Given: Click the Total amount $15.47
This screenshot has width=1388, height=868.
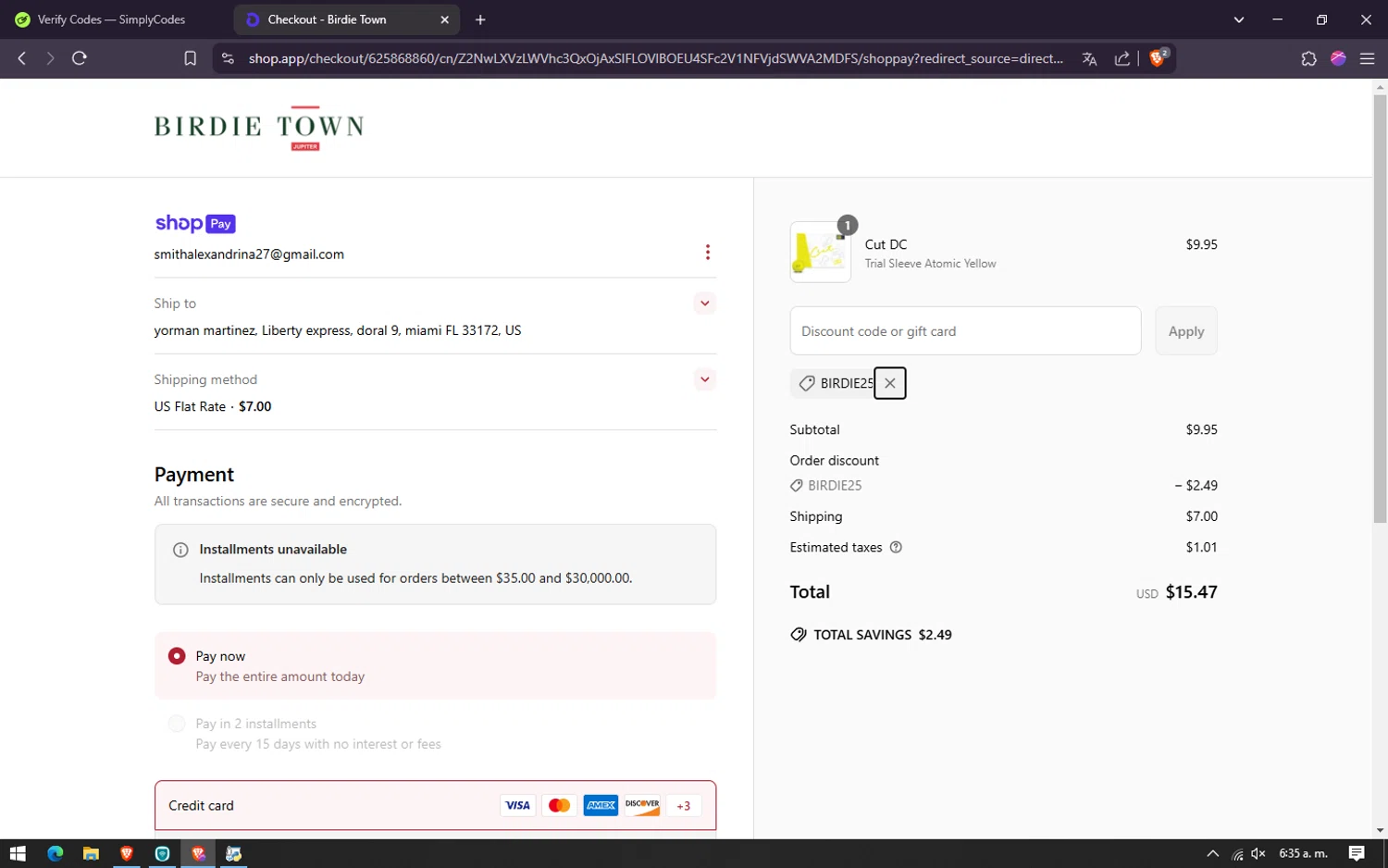Looking at the screenshot, I should tap(1191, 592).
